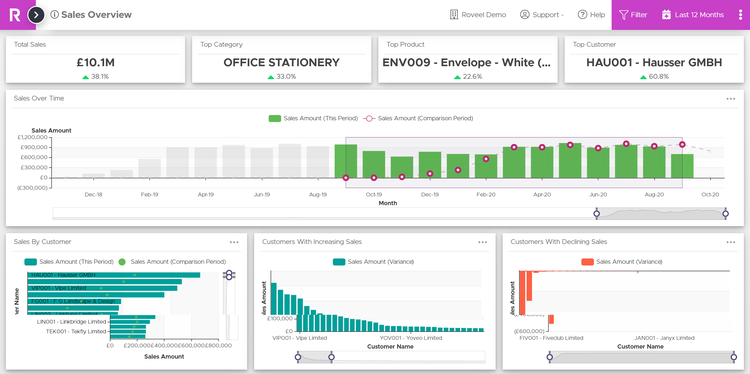Click the left handle of the Month range slider
Viewport: 750px width, 374px height.
(x=596, y=214)
